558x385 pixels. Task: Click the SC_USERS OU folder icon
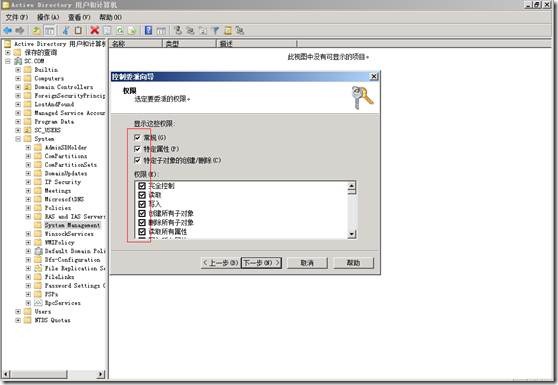[x=28, y=130]
